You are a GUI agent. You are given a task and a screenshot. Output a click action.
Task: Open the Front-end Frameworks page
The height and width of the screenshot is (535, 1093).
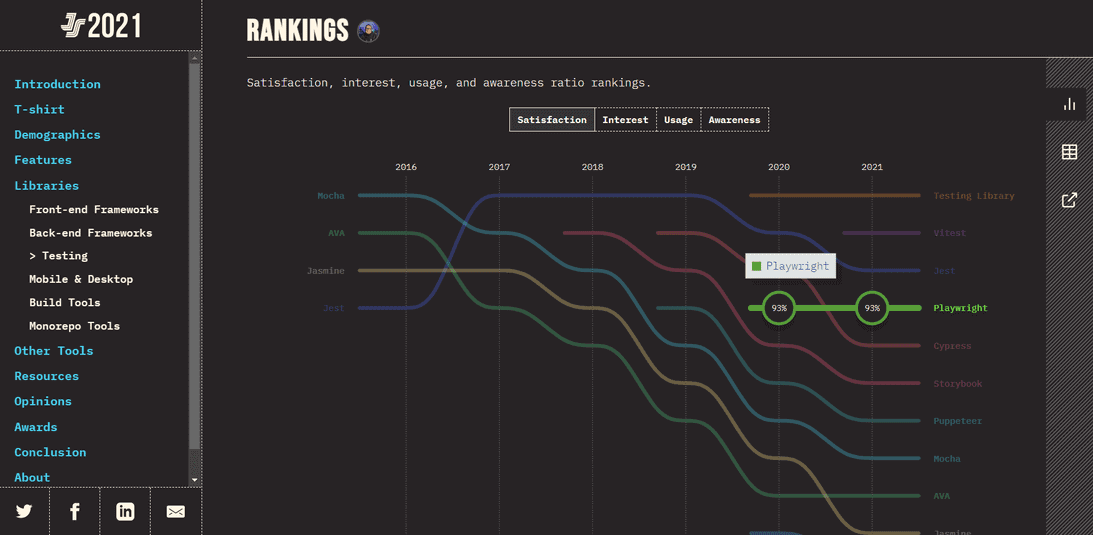(94, 209)
